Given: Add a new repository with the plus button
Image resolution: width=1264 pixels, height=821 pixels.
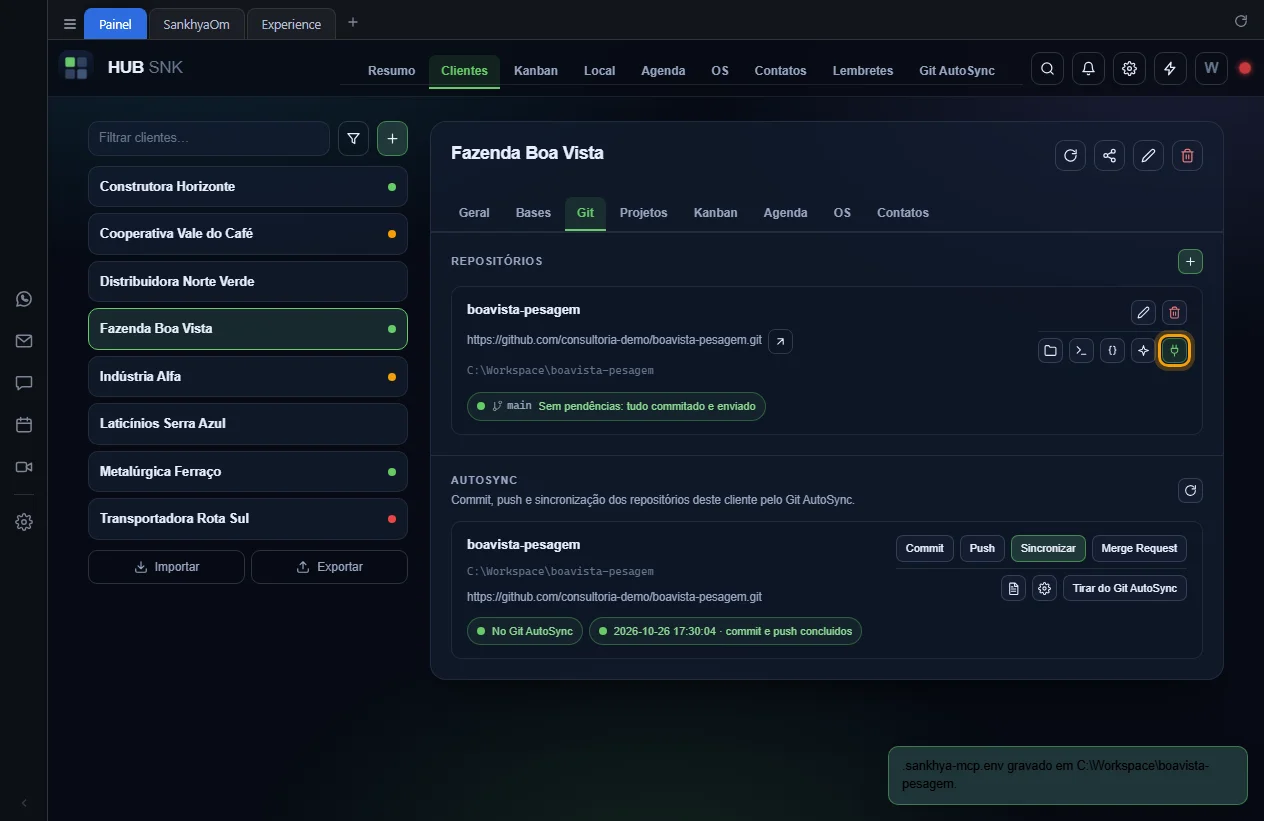Looking at the screenshot, I should click(x=1190, y=261).
